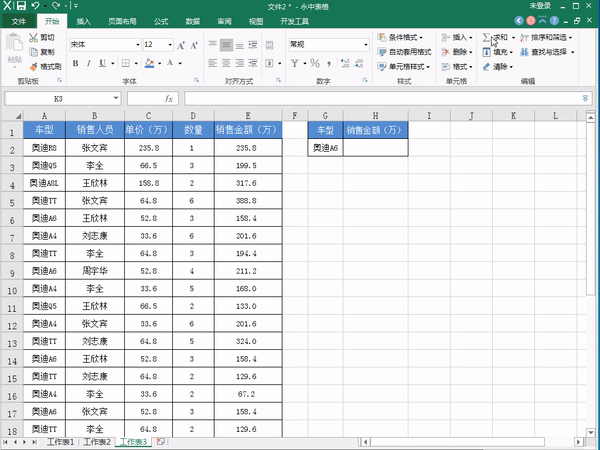This screenshot has height=450, width=600.
Task: Click the 求和 AutoSum button
Action: [x=495, y=38]
